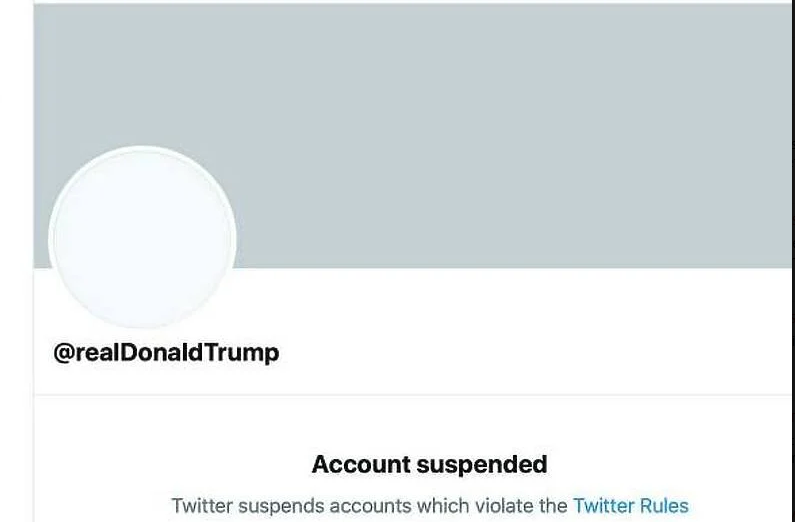
Task: Click the white border ring of avatar
Action: [142, 149]
